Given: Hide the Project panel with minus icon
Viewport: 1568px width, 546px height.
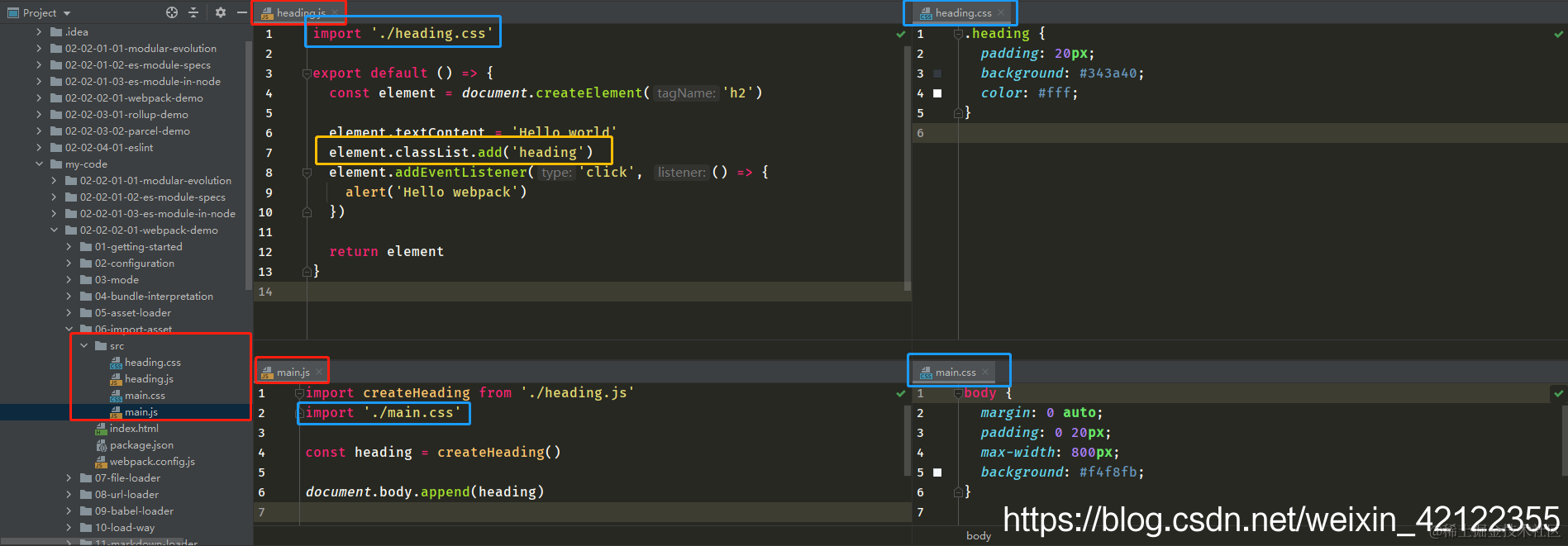Looking at the screenshot, I should (241, 12).
